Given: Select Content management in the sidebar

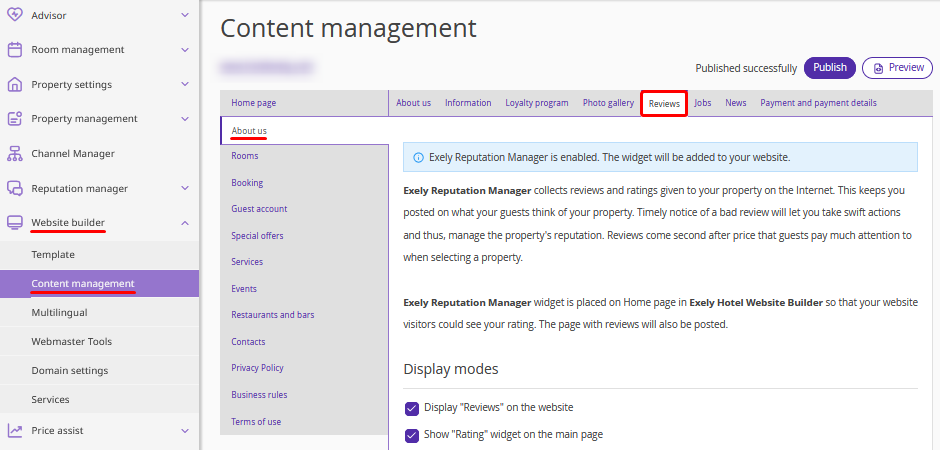Looking at the screenshot, I should (100, 284).
